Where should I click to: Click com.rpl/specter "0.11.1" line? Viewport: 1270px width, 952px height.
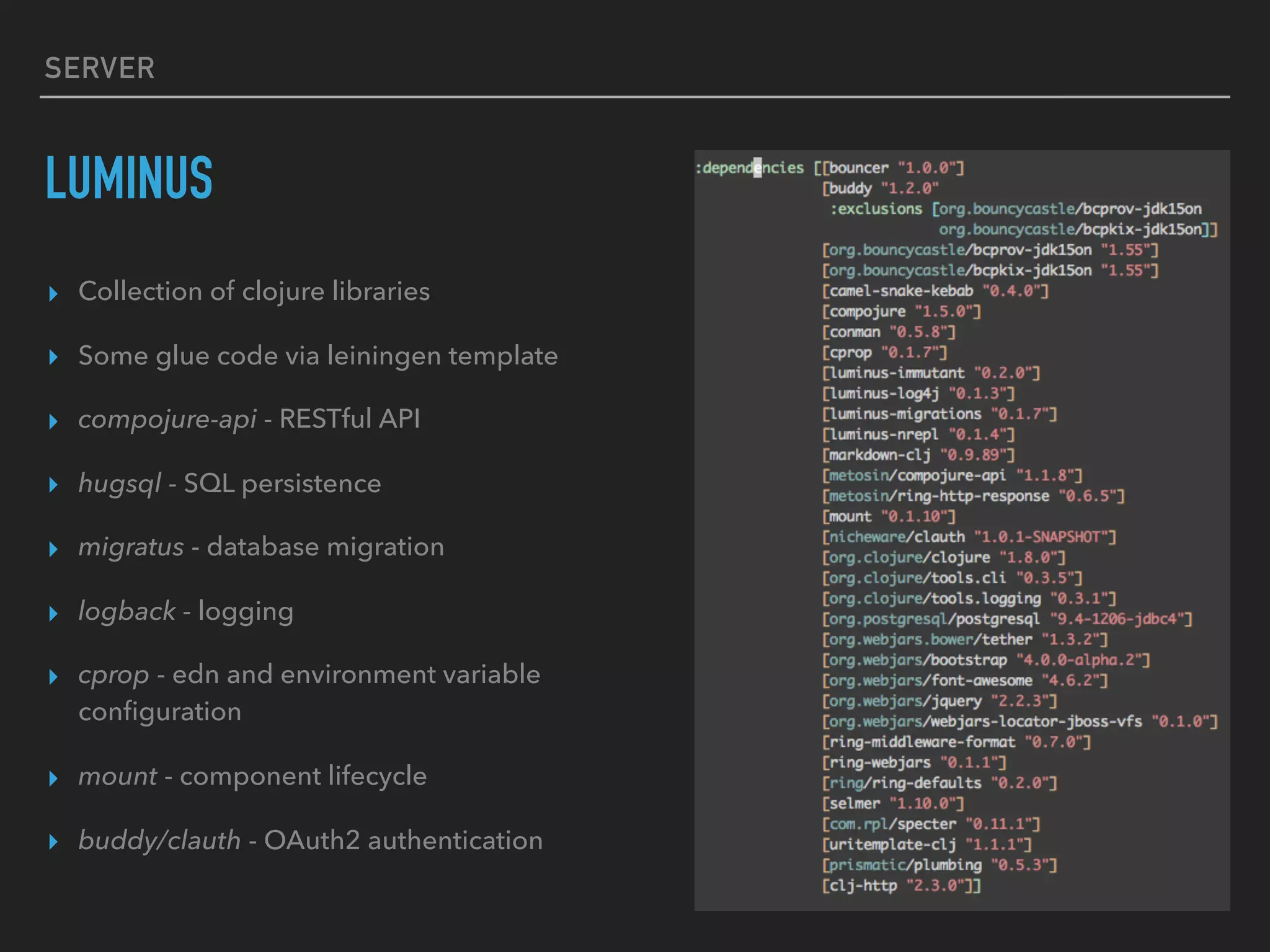pos(931,824)
